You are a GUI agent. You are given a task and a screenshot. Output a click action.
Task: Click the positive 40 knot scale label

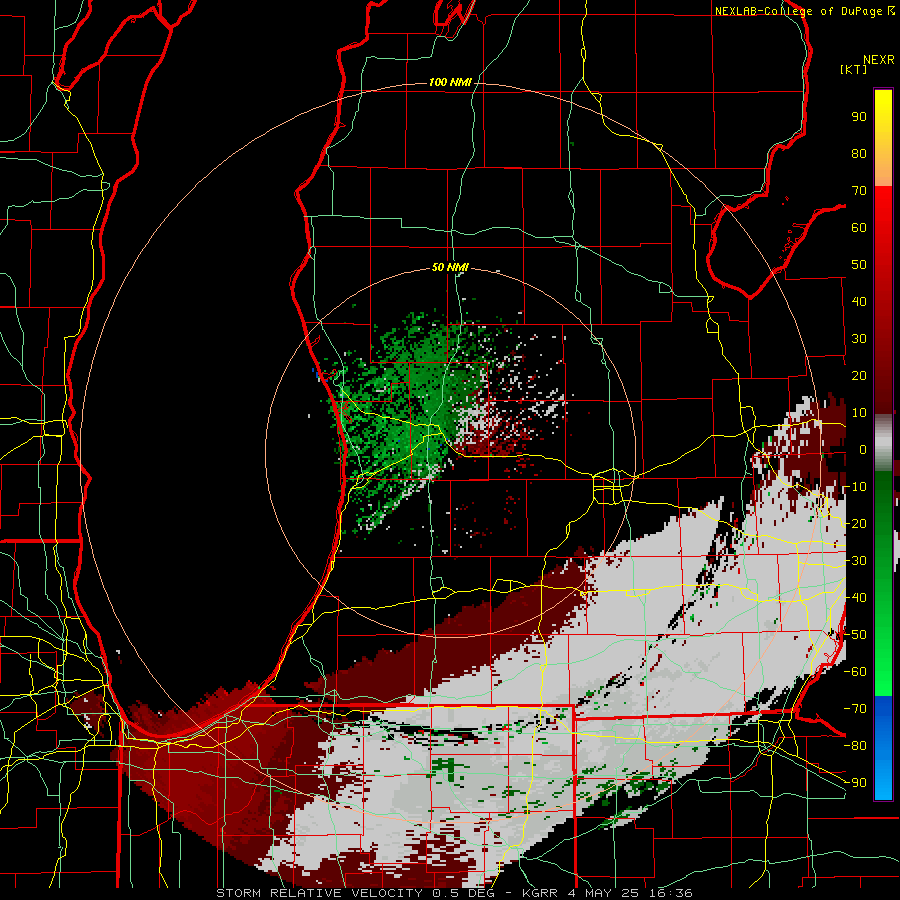859,301
